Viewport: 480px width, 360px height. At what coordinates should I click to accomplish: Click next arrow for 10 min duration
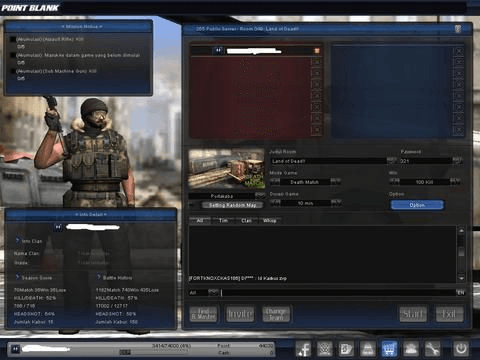[x=336, y=202]
